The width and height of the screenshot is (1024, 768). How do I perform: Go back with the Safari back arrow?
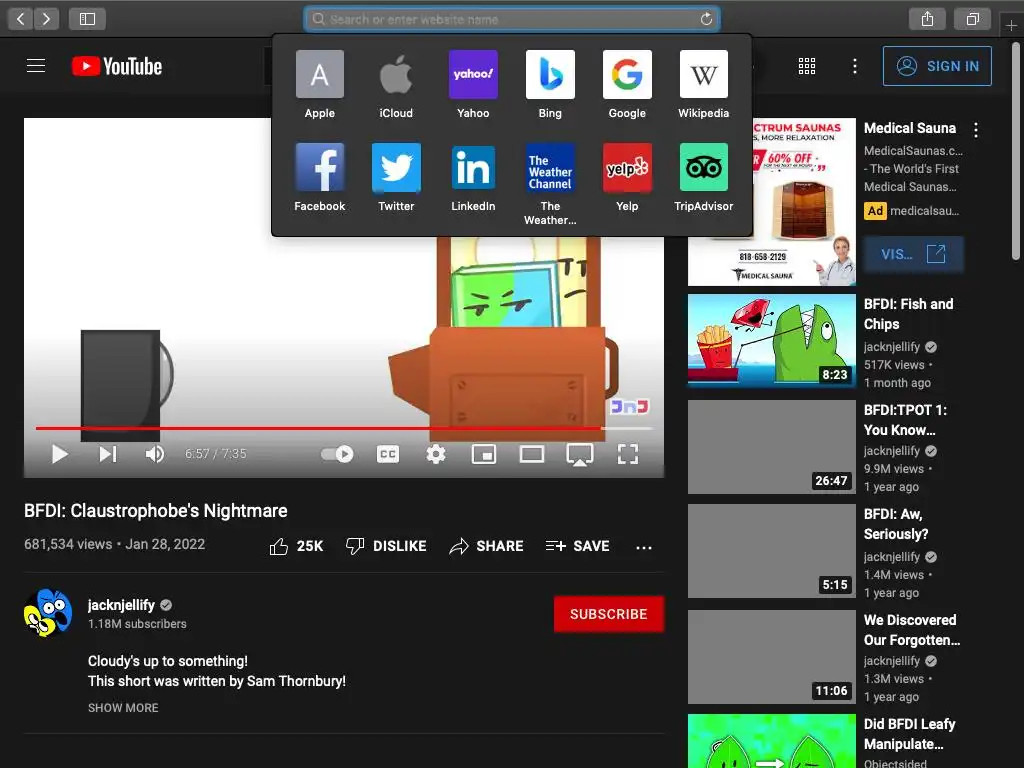[x=20, y=19]
